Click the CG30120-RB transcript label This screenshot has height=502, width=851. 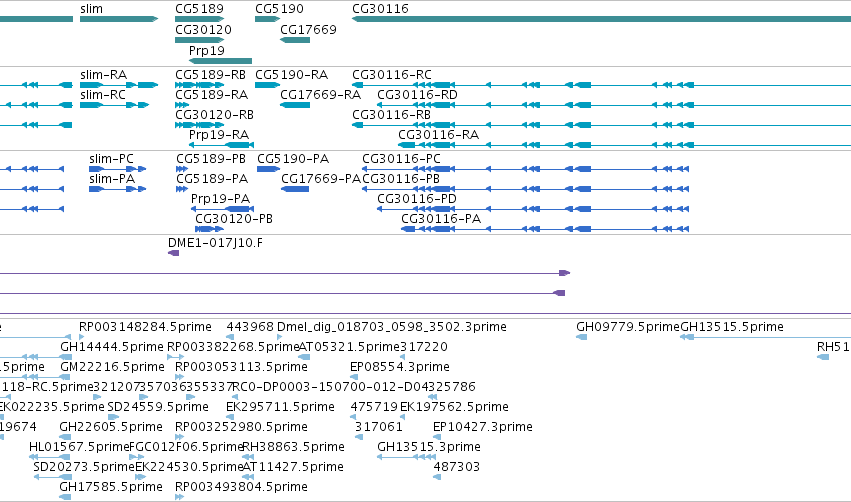tap(214, 115)
